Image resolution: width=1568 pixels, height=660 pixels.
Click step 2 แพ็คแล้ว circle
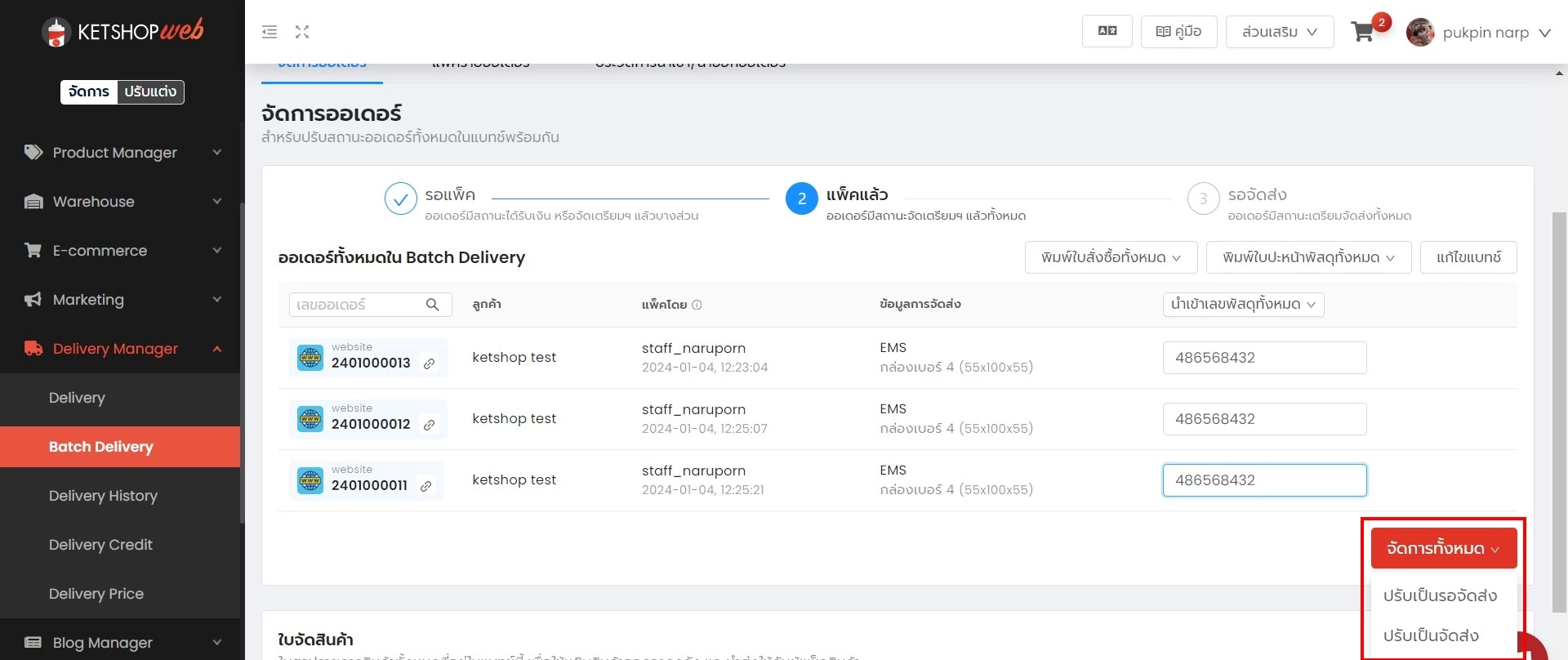[802, 198]
